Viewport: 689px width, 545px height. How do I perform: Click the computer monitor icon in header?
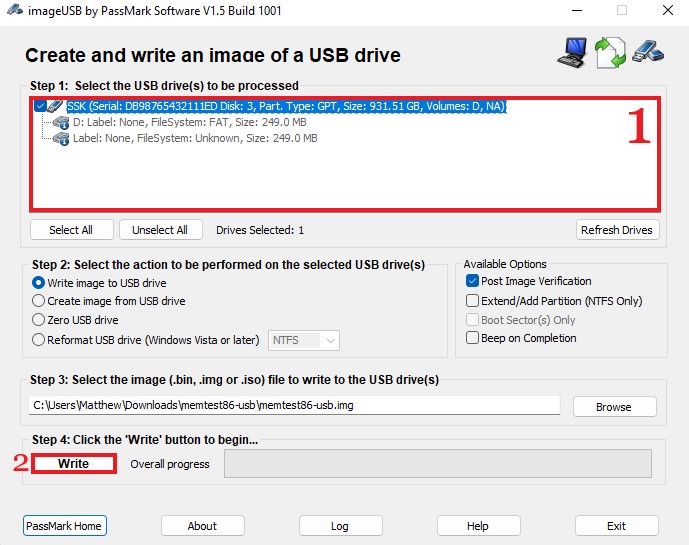click(x=573, y=53)
